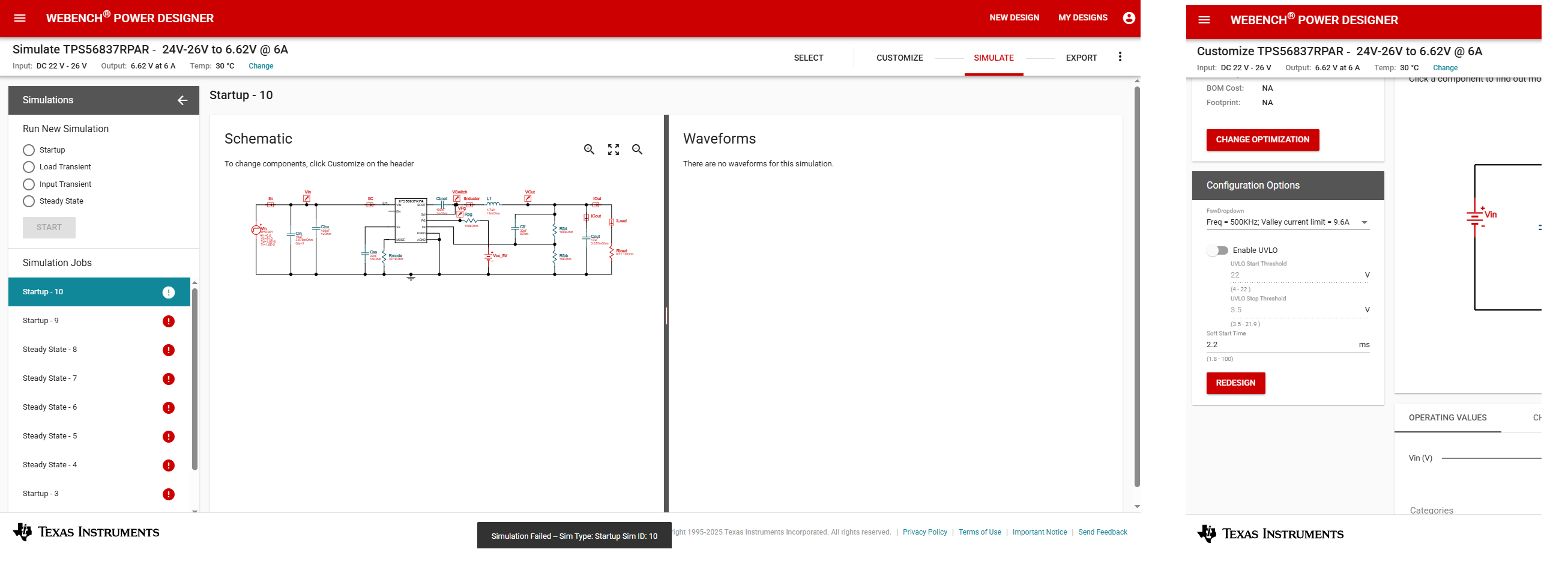Fit the schematic to screen
1568x567 pixels.
613,149
